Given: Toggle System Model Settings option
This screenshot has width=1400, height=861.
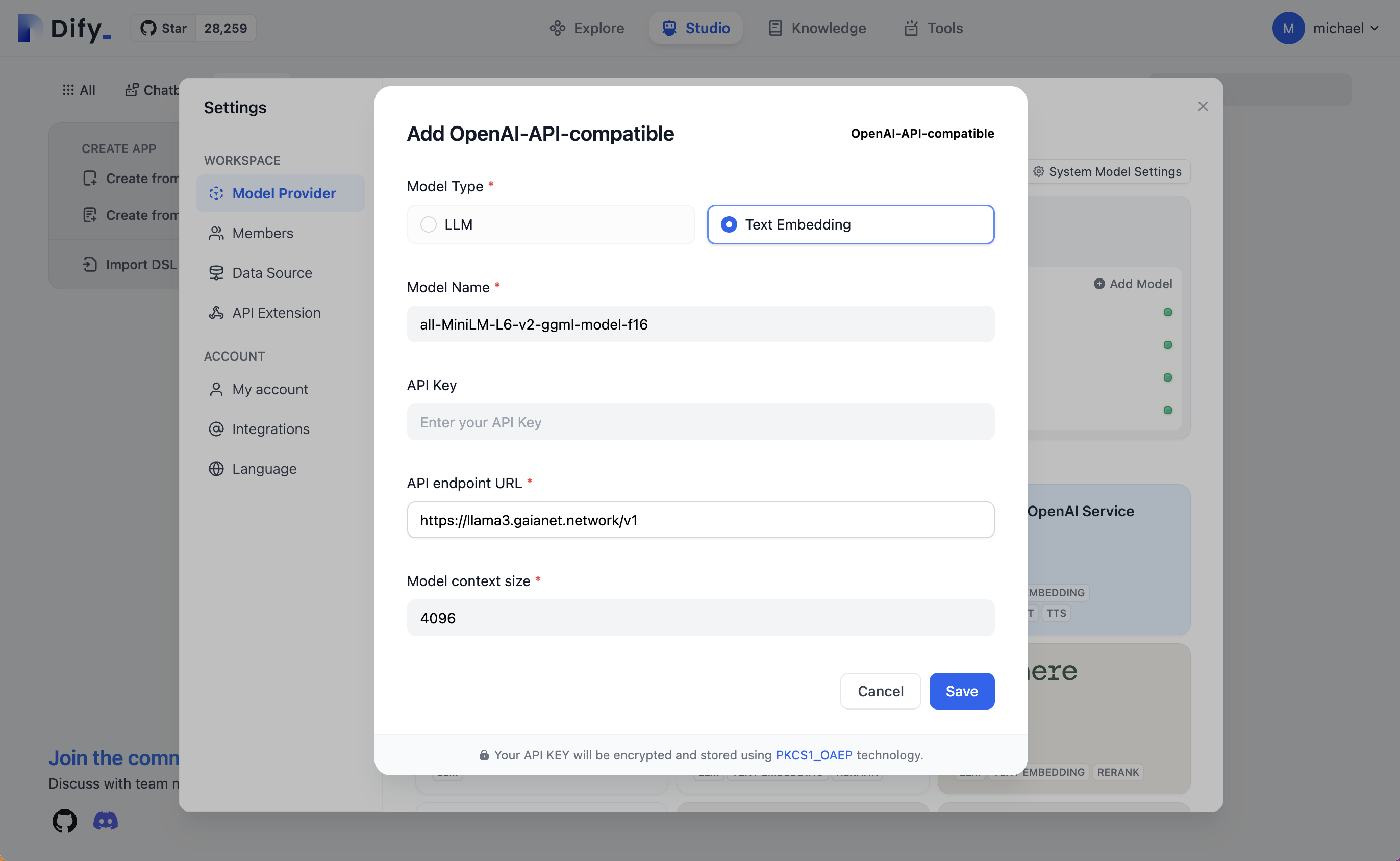Looking at the screenshot, I should pyautogui.click(x=1108, y=171).
